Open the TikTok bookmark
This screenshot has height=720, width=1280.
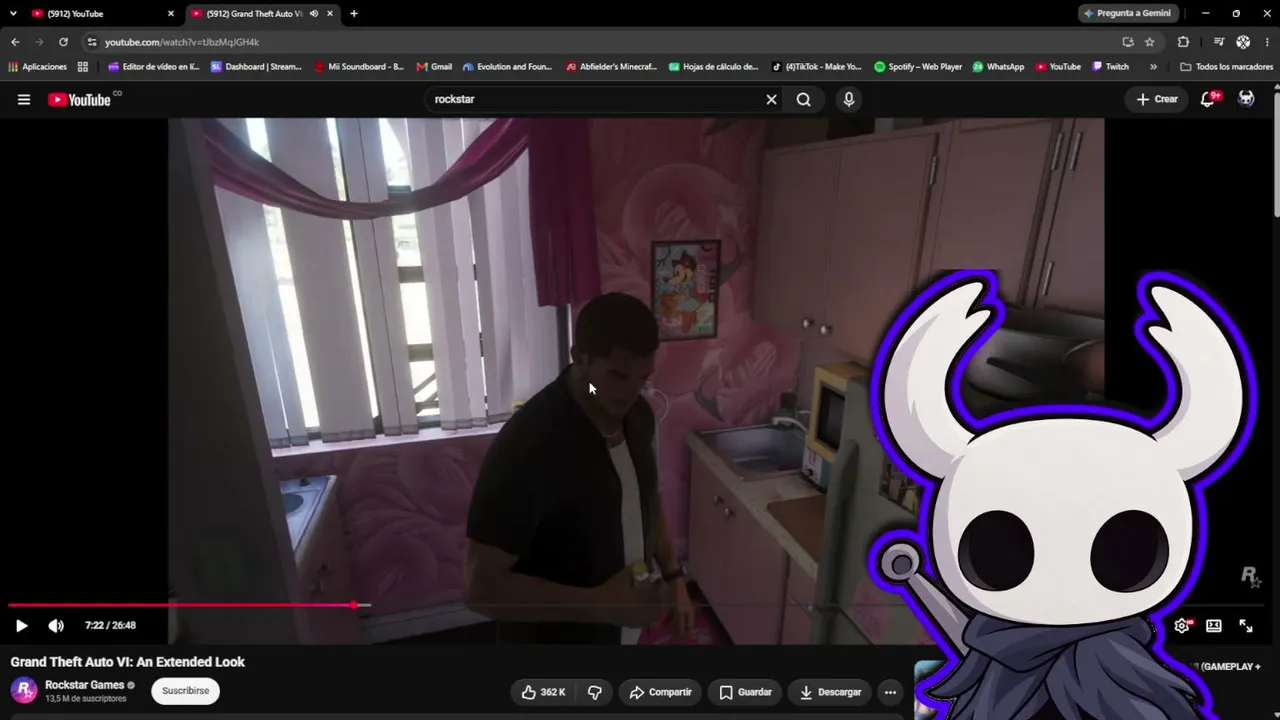coord(816,67)
